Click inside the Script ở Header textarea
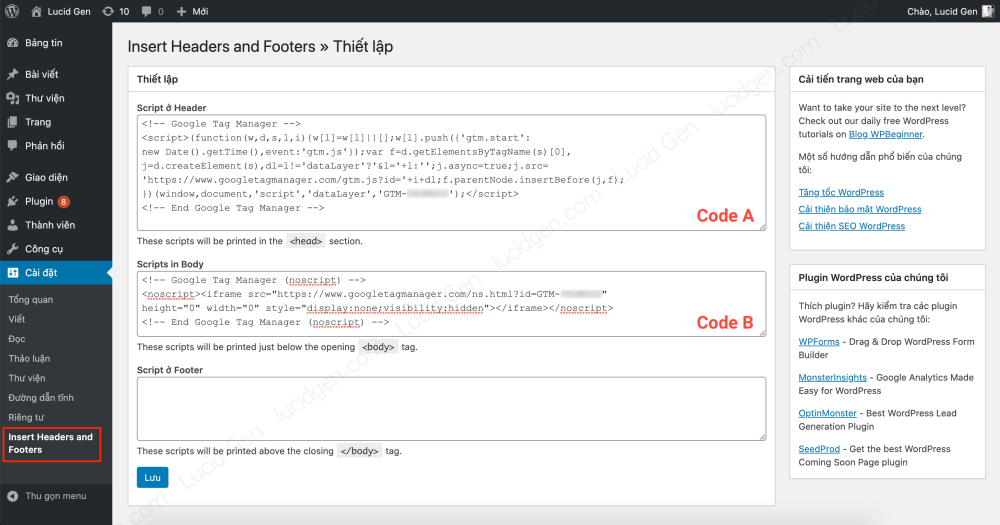Screen dimensions: 1000x525 [451, 173]
